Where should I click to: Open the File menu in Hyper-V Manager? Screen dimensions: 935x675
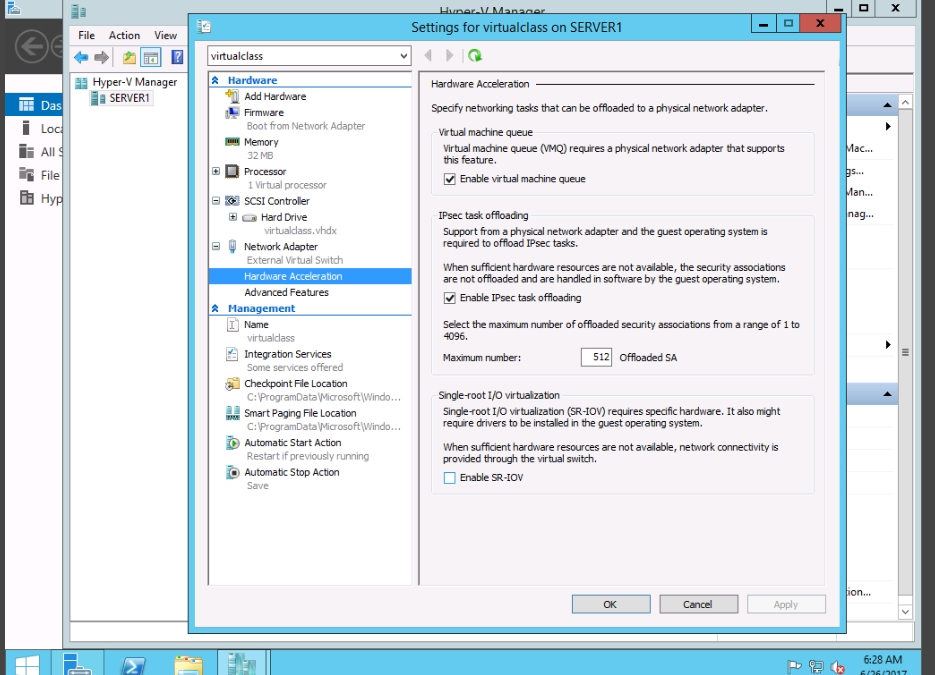pyautogui.click(x=86, y=35)
